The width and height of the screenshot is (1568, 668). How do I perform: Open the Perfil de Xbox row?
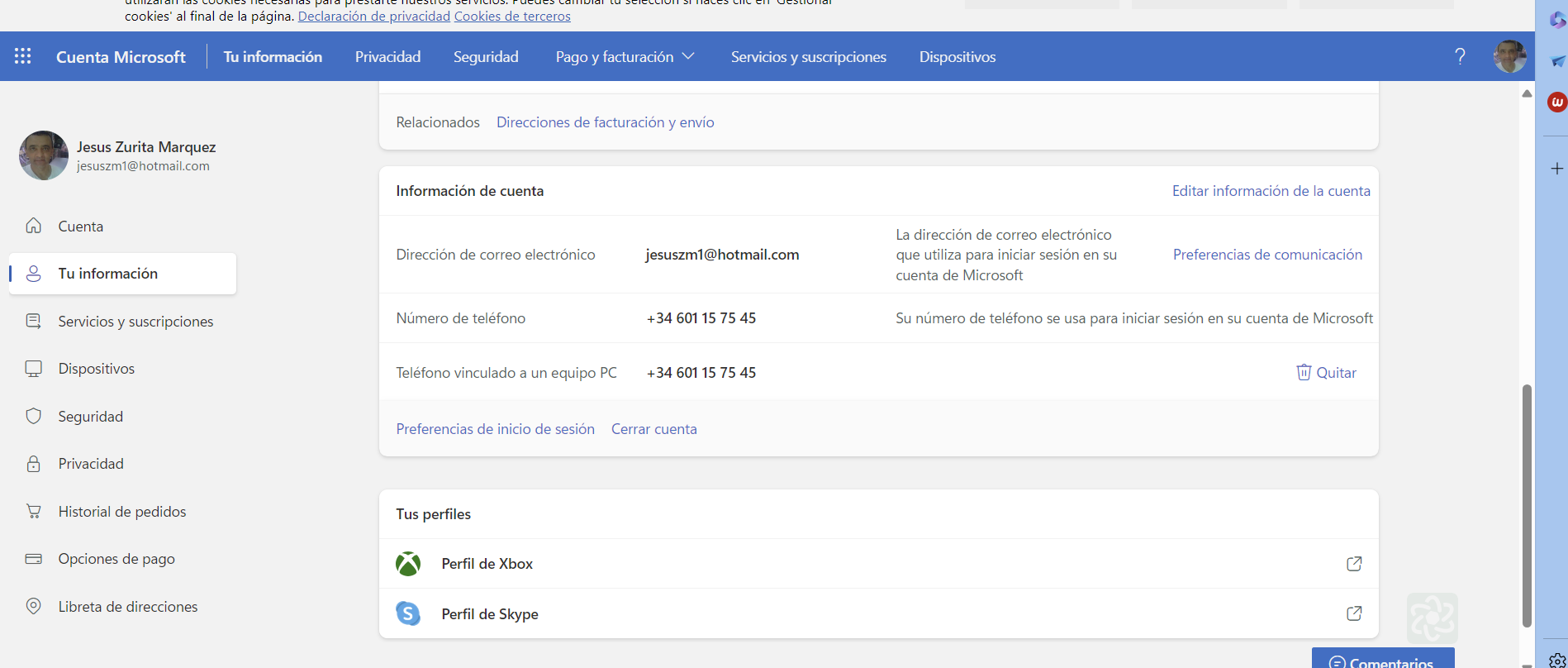[x=878, y=564]
